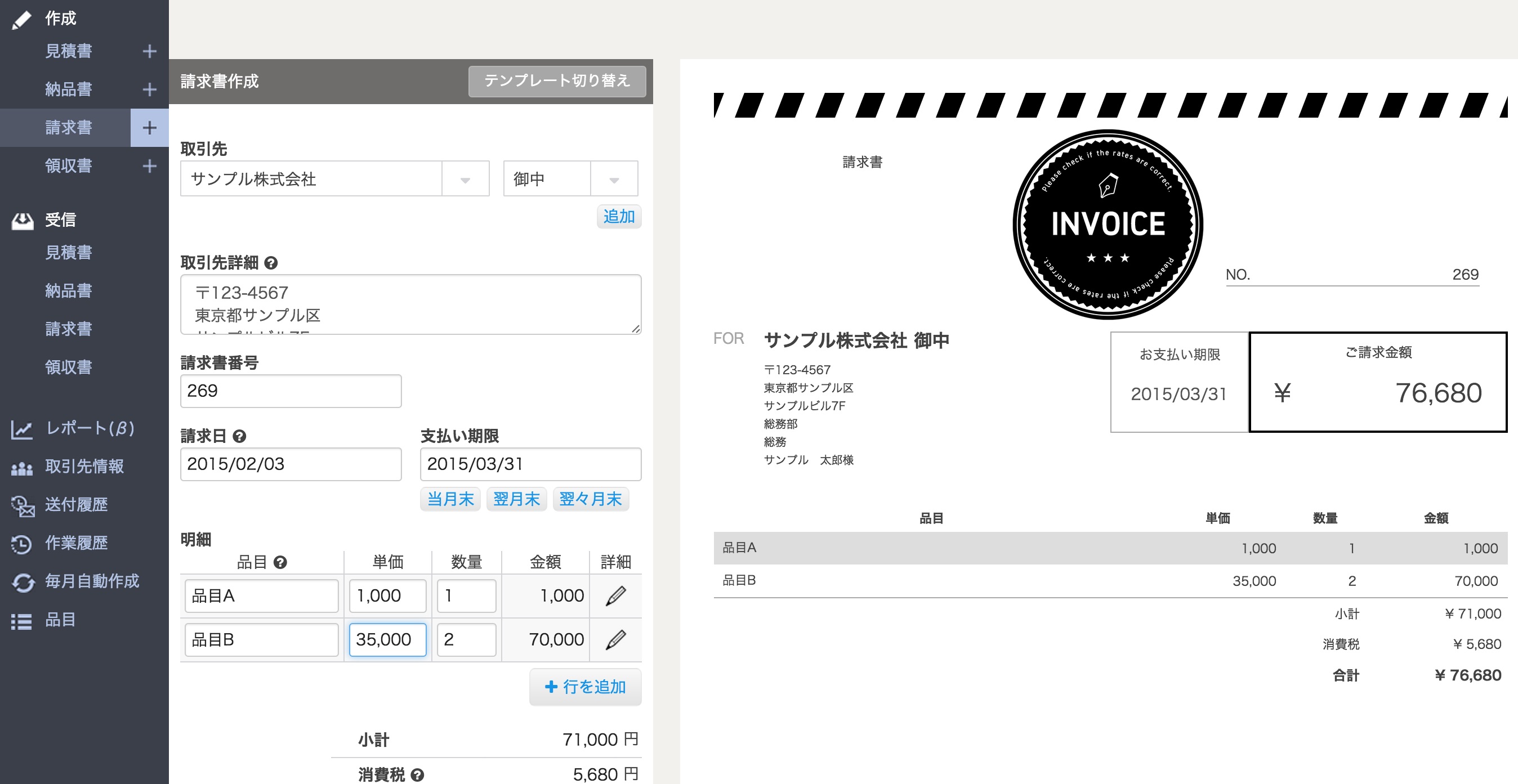Click plus icon next to 納品書 under 作成
This screenshot has height=784, width=1518.
[x=150, y=89]
